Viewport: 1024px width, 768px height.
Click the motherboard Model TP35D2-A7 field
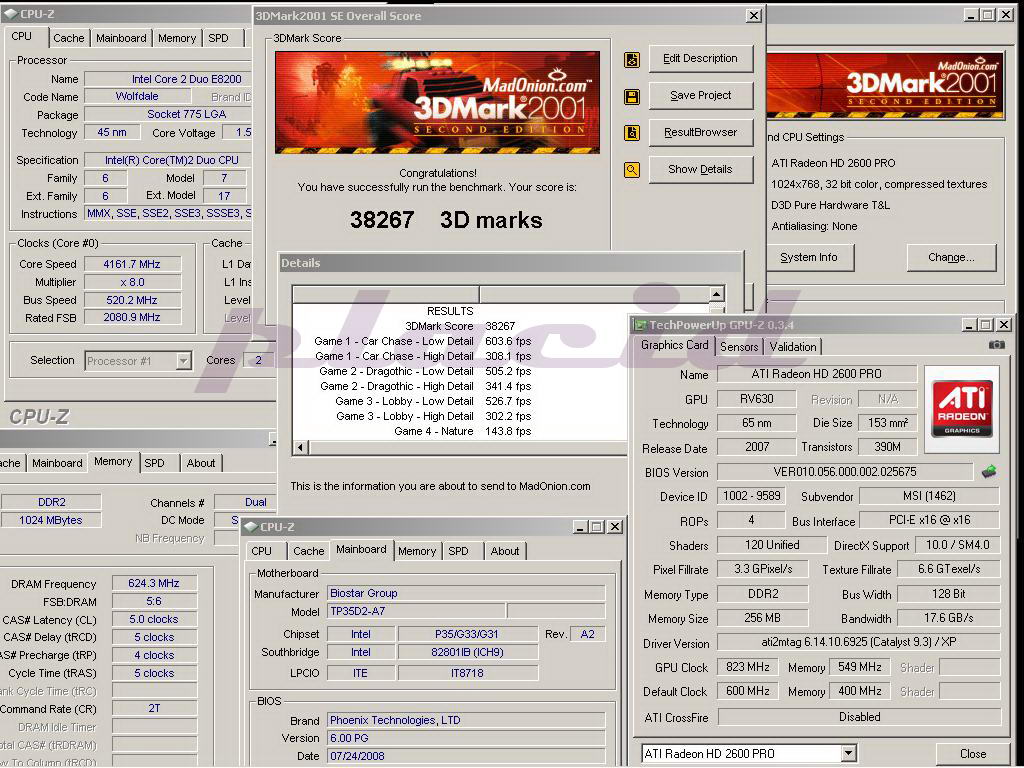(x=416, y=611)
